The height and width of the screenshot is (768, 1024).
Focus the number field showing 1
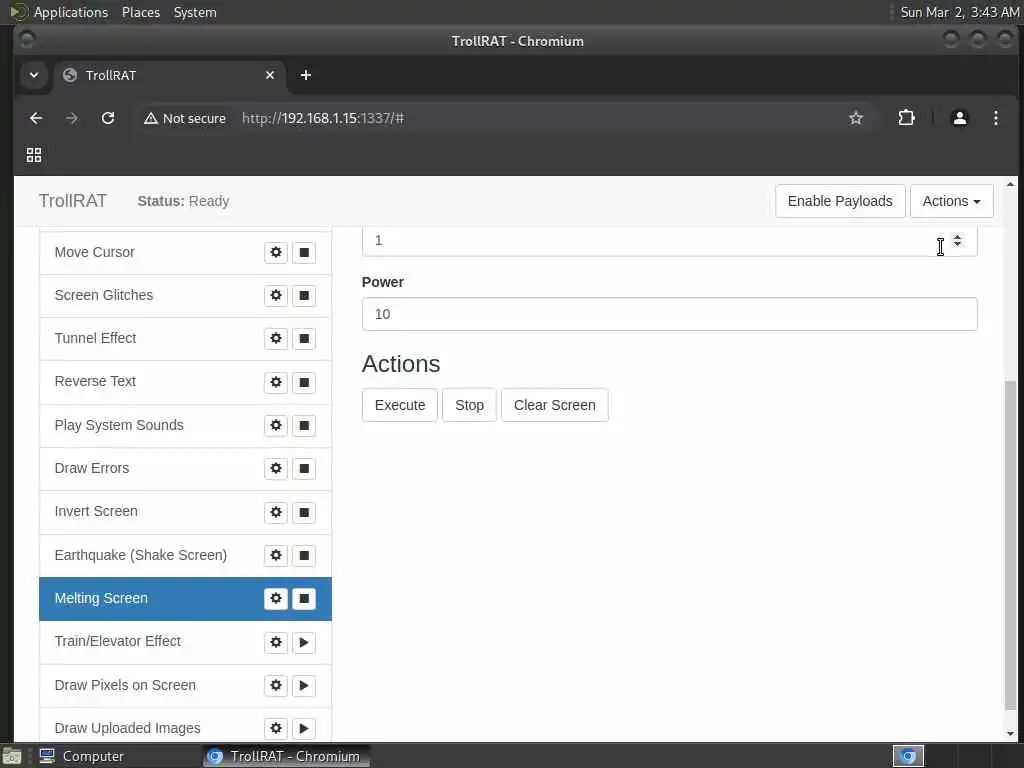[x=669, y=241]
